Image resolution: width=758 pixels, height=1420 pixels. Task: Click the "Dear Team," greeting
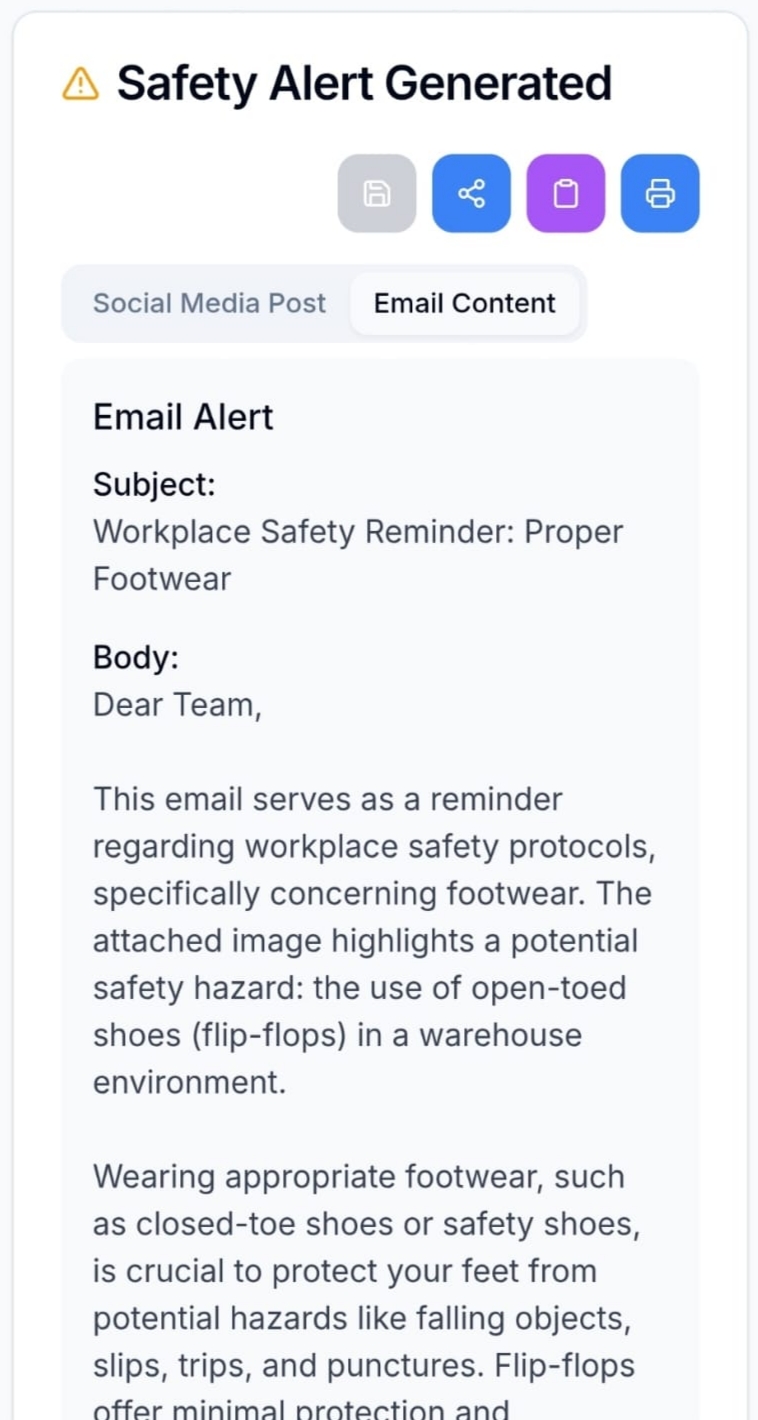coord(176,704)
